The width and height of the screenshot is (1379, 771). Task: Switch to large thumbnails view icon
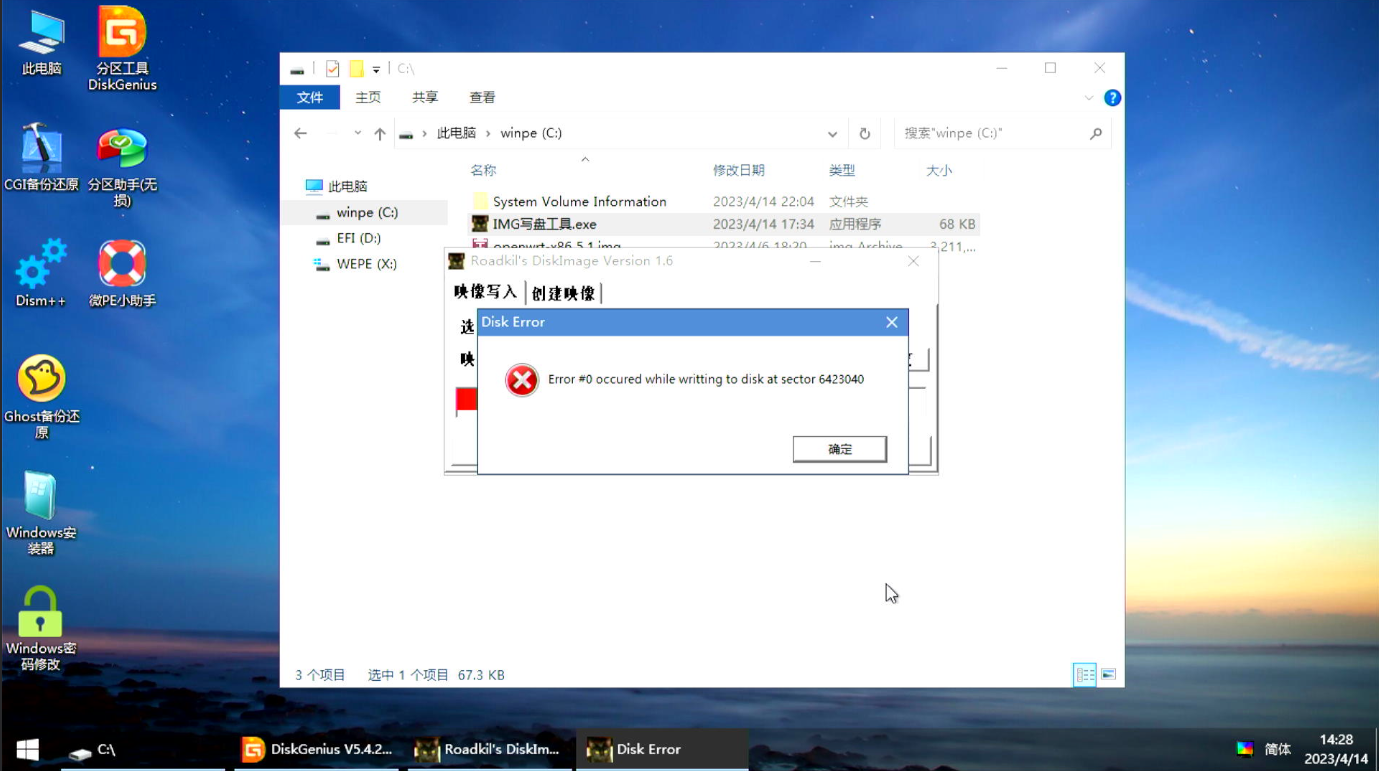point(1108,675)
